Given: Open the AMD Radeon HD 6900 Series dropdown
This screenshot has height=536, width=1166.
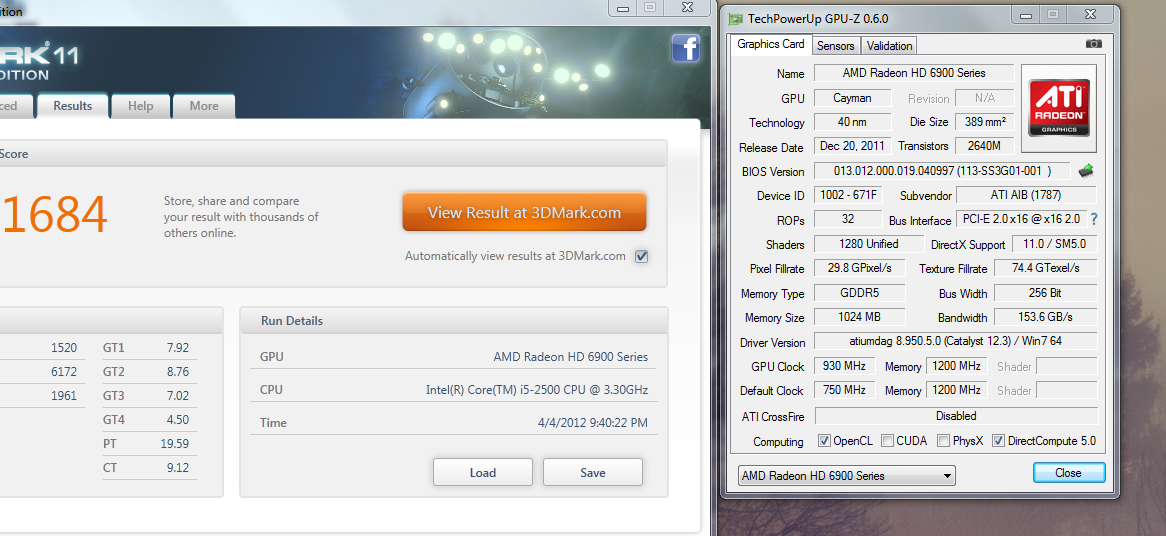Looking at the screenshot, I should point(846,476).
